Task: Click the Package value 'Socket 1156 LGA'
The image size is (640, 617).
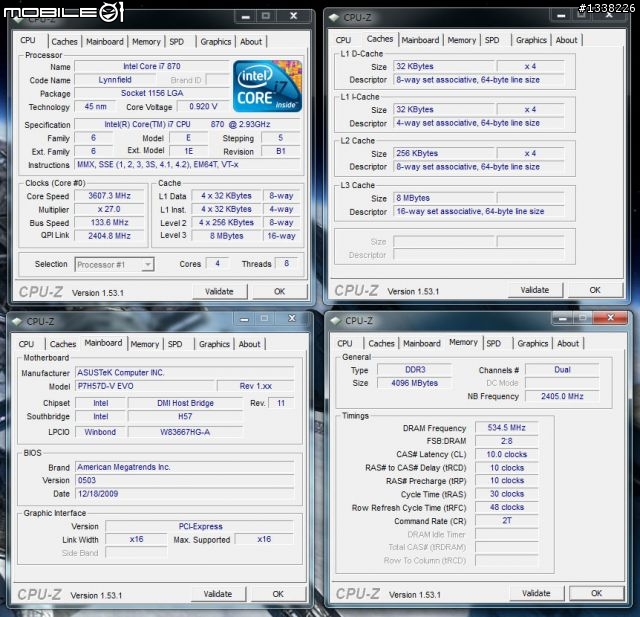Action: 152,93
